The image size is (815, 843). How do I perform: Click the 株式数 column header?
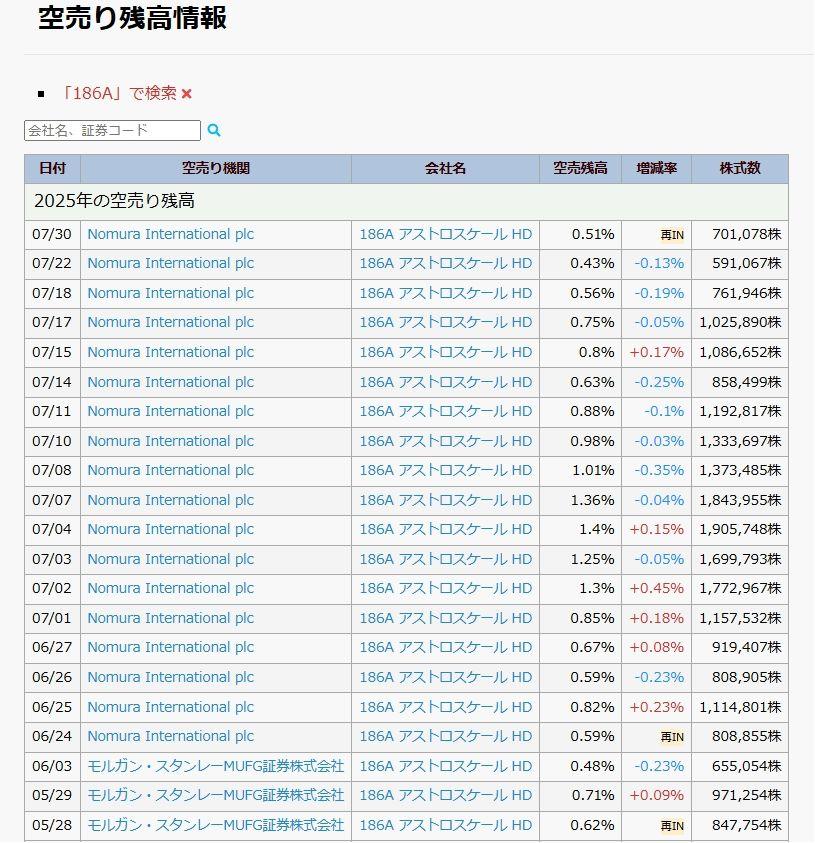[x=740, y=168]
